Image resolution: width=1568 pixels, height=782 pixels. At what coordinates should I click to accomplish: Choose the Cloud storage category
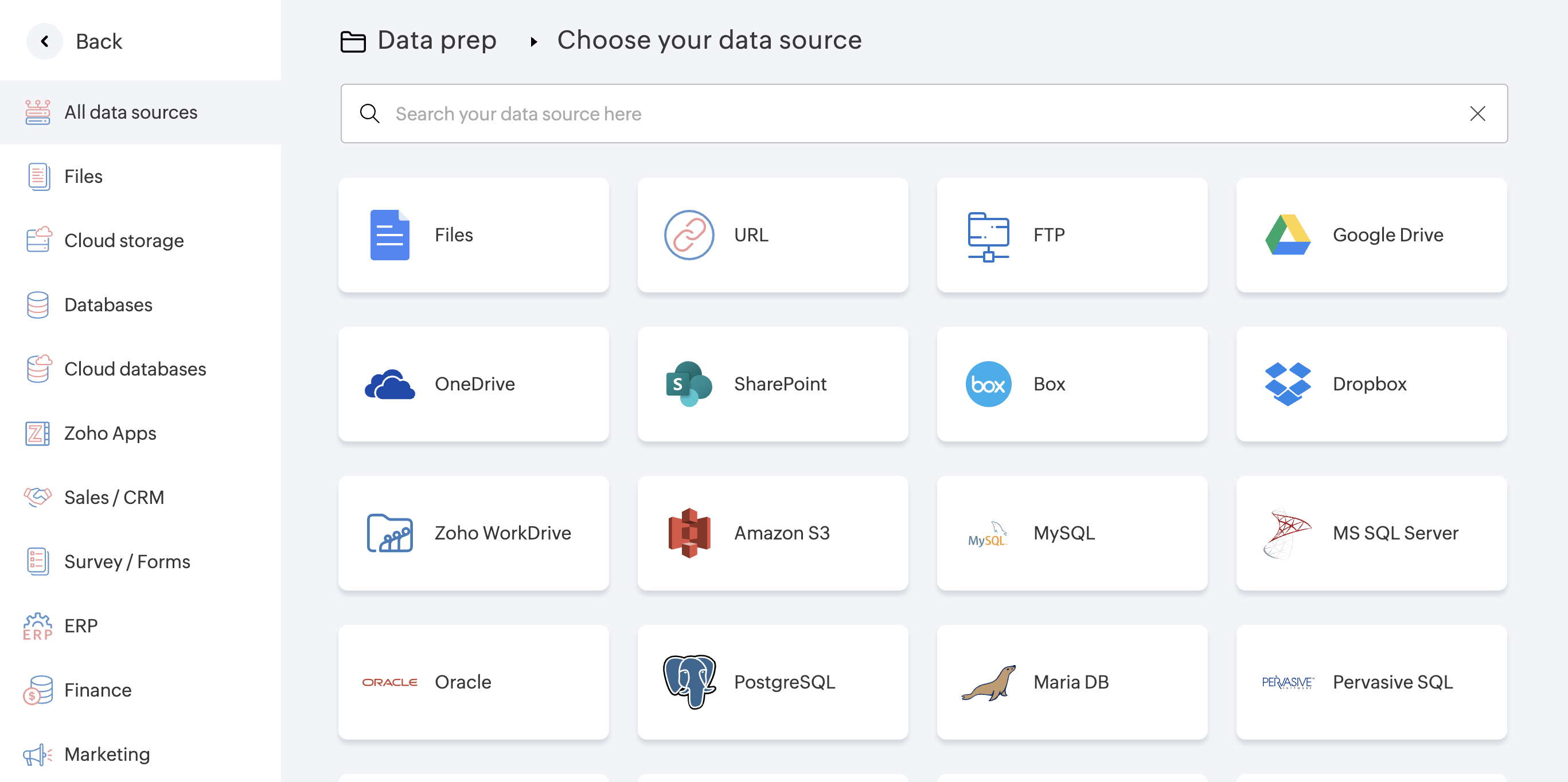(x=141, y=240)
